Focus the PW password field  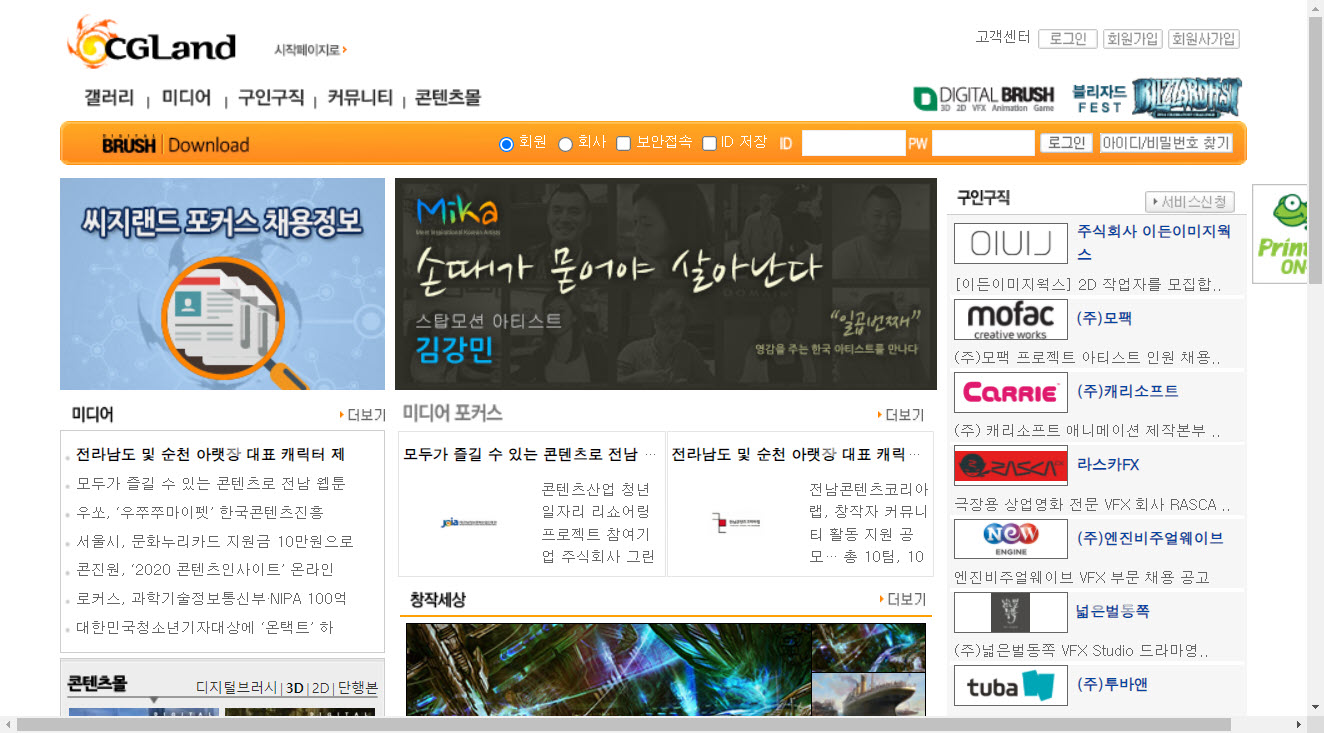click(983, 143)
